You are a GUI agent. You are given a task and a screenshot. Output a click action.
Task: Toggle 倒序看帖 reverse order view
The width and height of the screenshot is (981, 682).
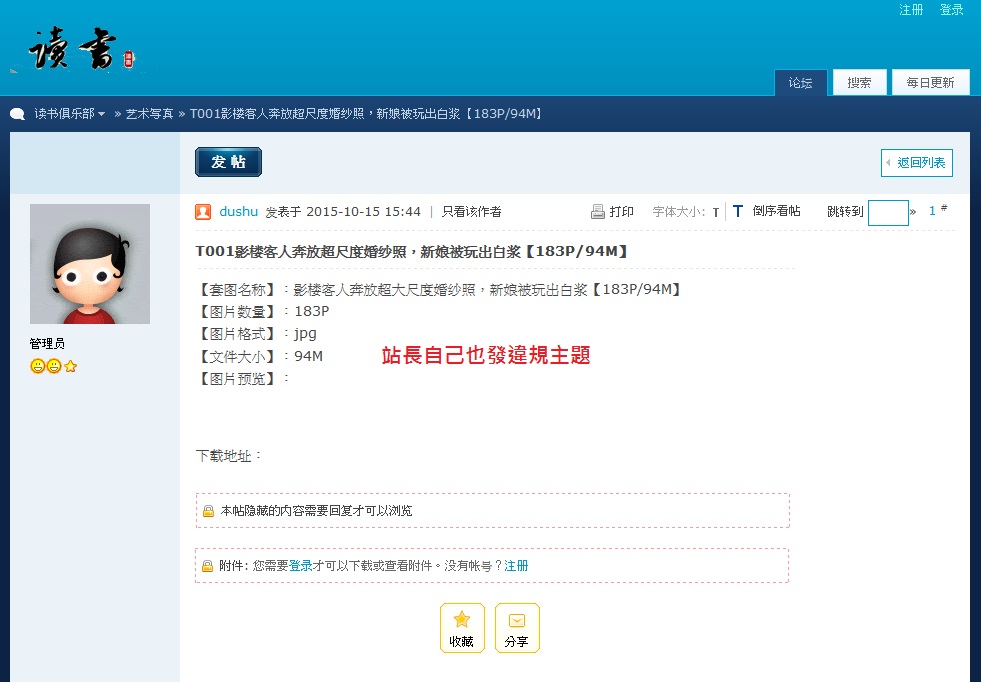tap(776, 212)
